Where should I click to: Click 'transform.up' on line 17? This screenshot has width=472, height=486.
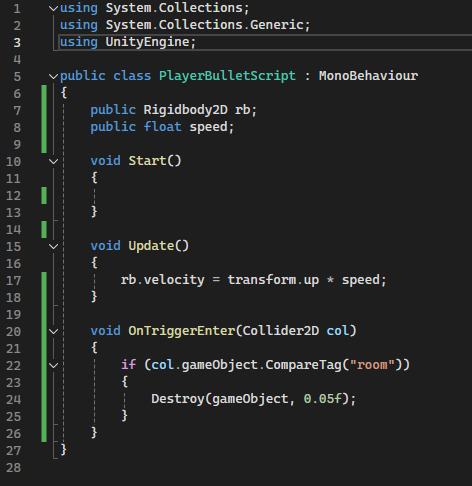click(273, 280)
